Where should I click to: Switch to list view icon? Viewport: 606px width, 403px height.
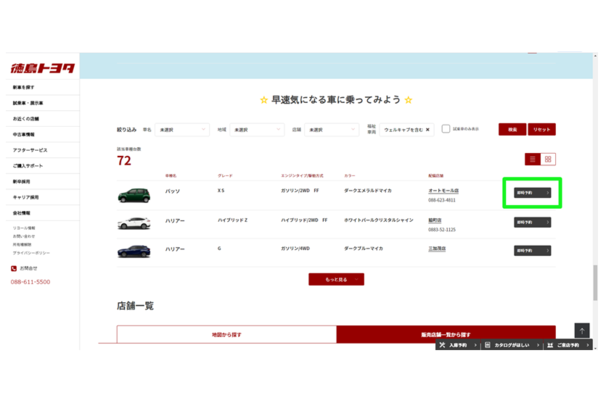tap(533, 159)
